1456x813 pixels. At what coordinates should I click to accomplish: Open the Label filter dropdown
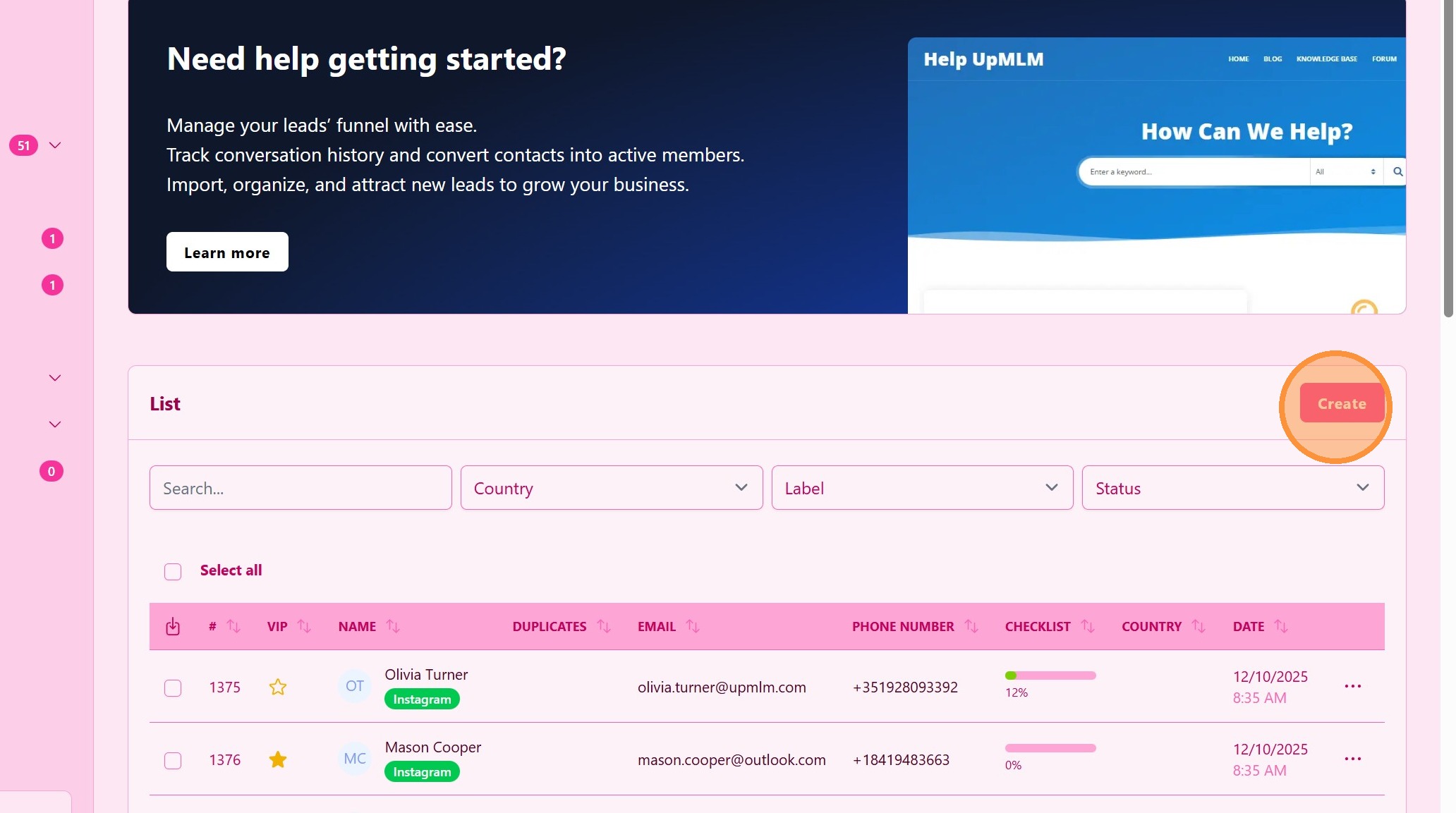(922, 488)
